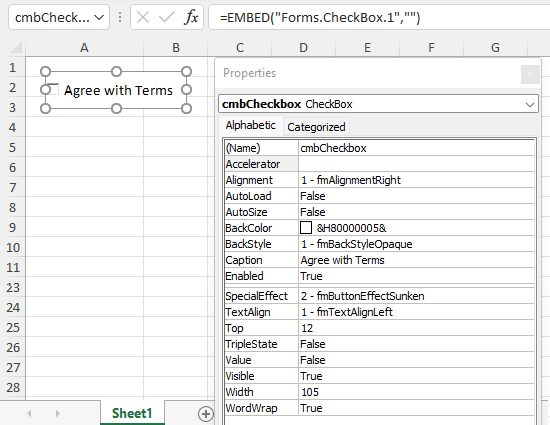550x425 pixels.
Task: Click the Enter checkmark icon in formula bar
Action: [x=167, y=17]
